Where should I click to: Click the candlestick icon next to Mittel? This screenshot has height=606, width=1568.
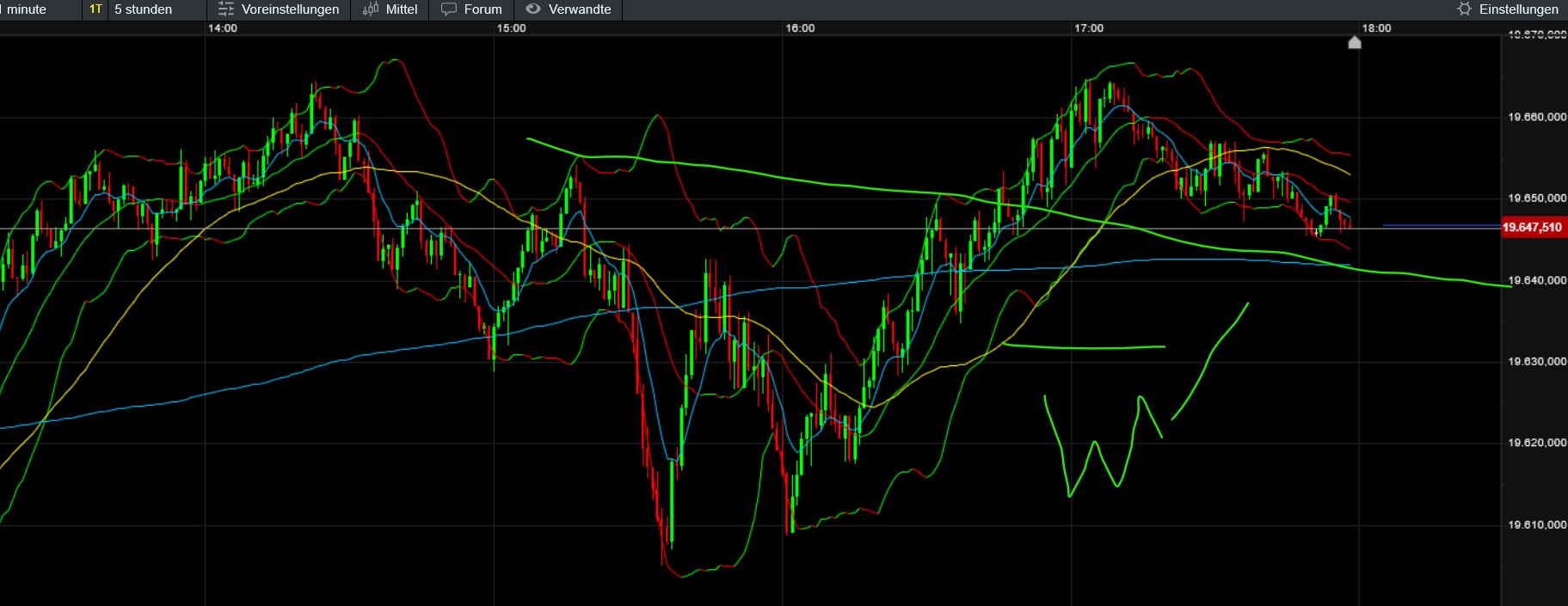pyautogui.click(x=371, y=9)
